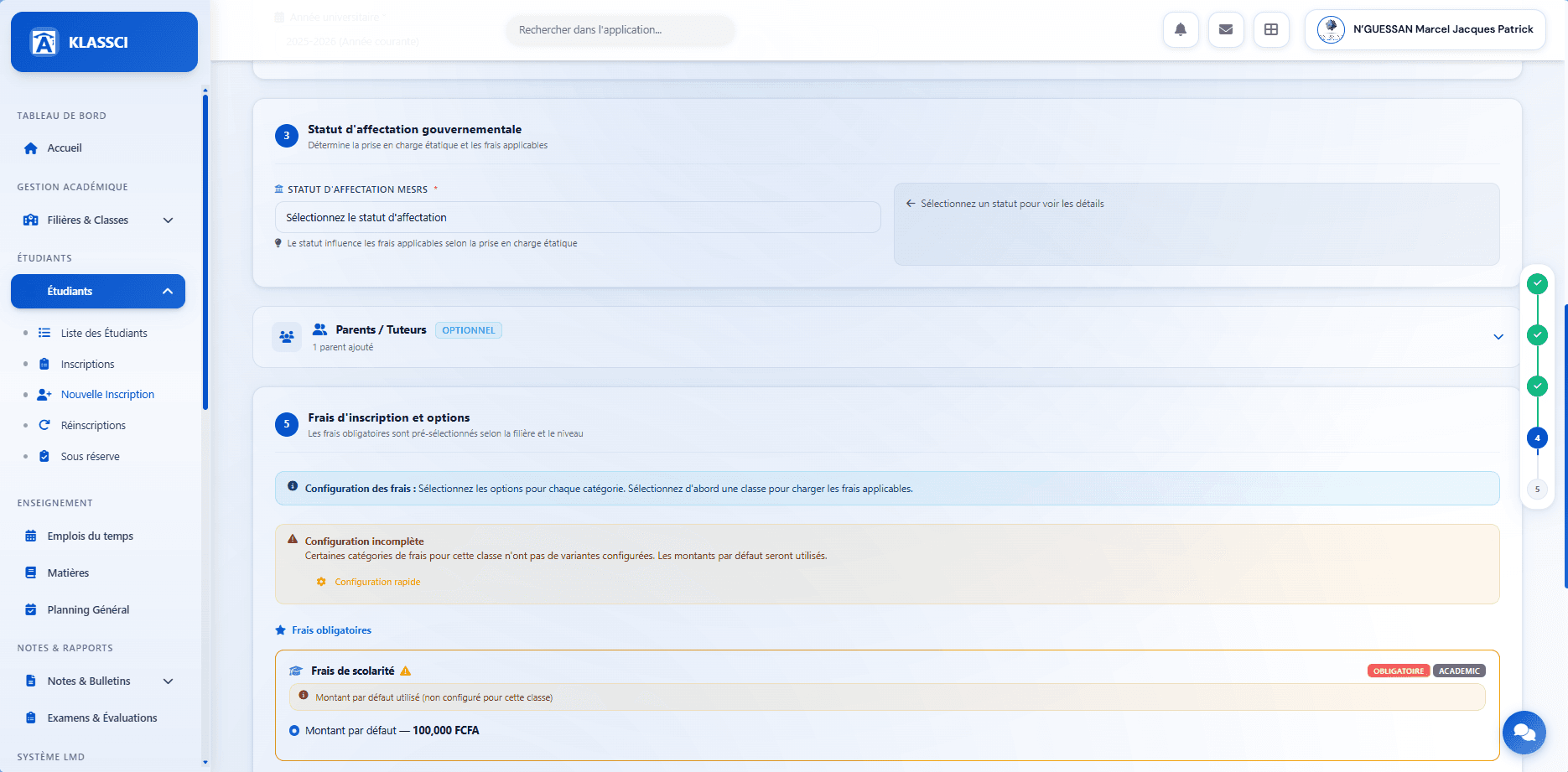The width and height of the screenshot is (1568, 772).
Task: Expand the Parents / Tuteurs section chevron
Action: (1498, 337)
